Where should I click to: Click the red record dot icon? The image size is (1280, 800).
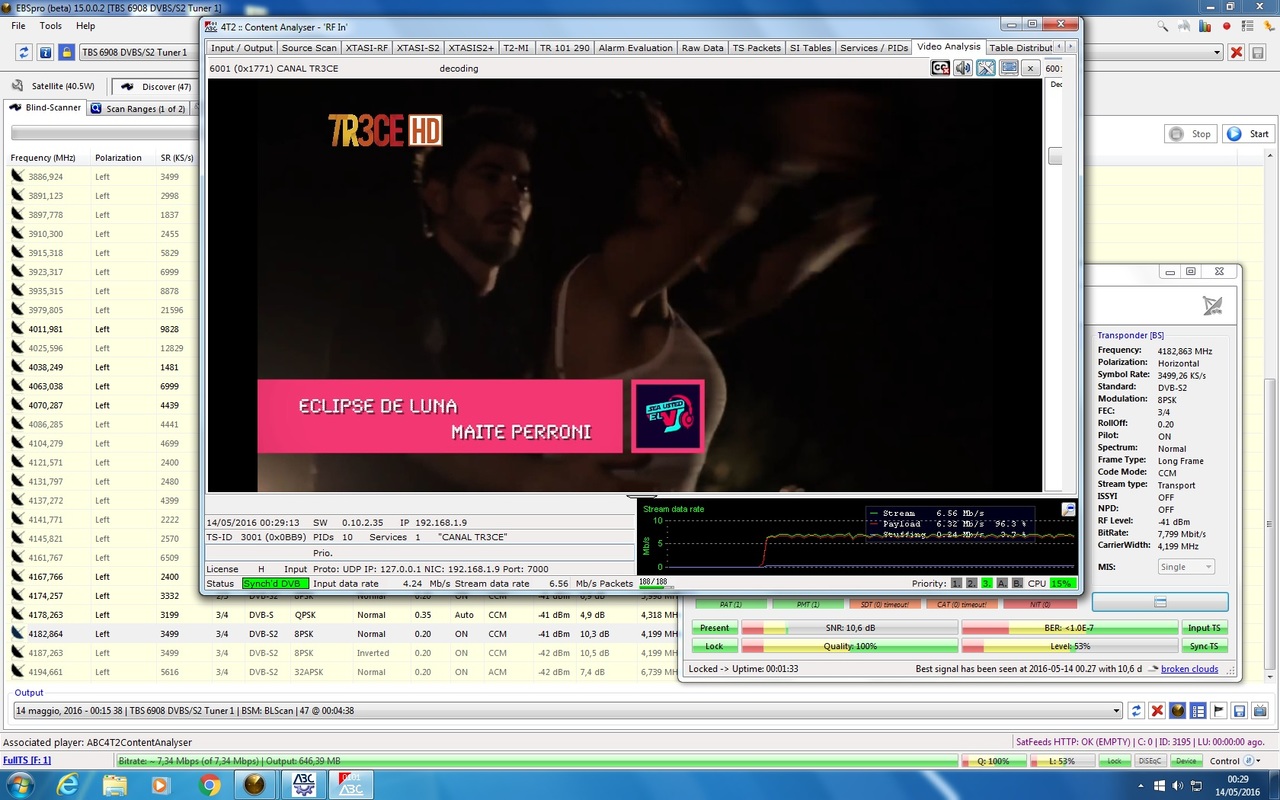coord(1227,26)
